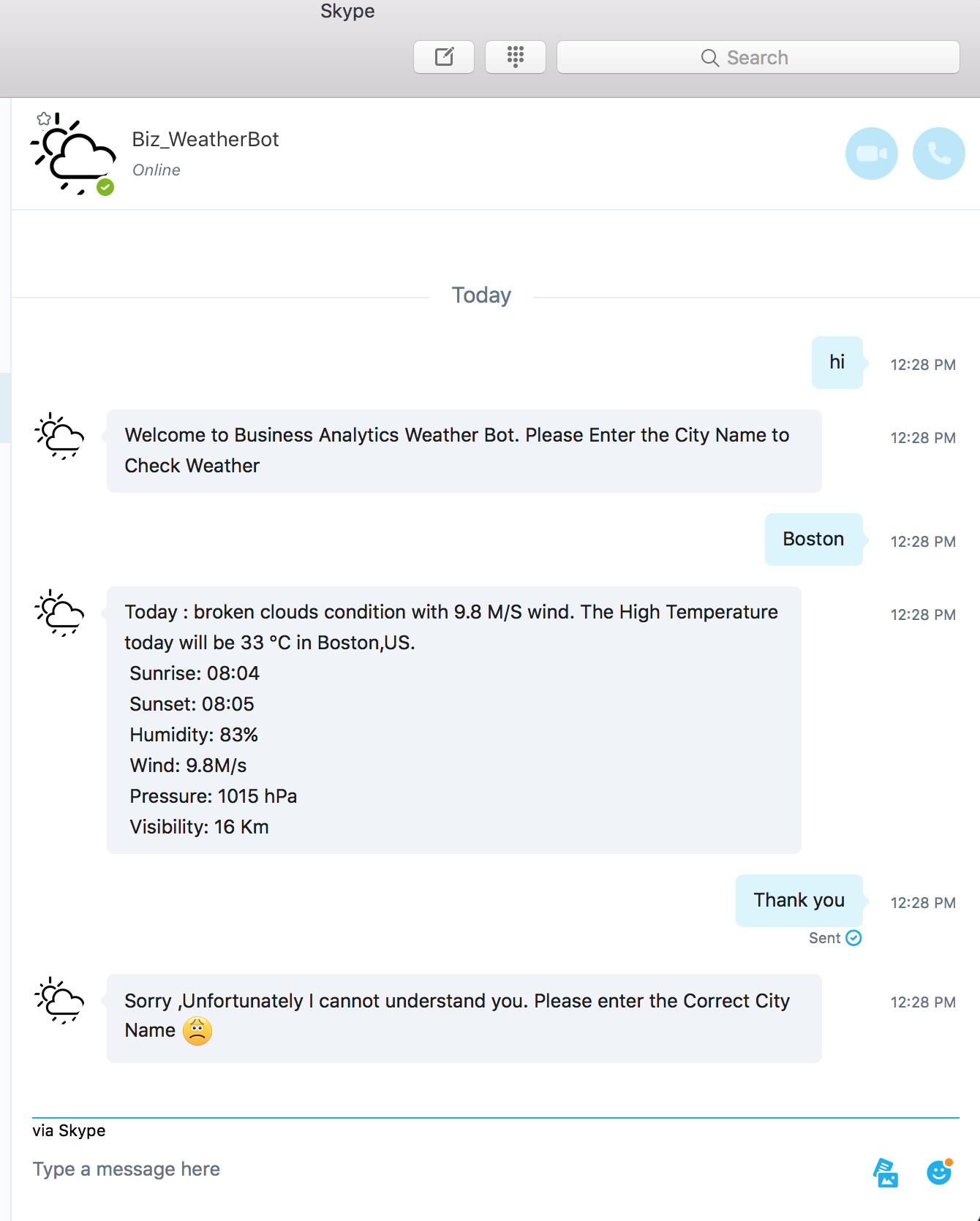Click the bot avatar next to the welcome message

[x=59, y=437]
